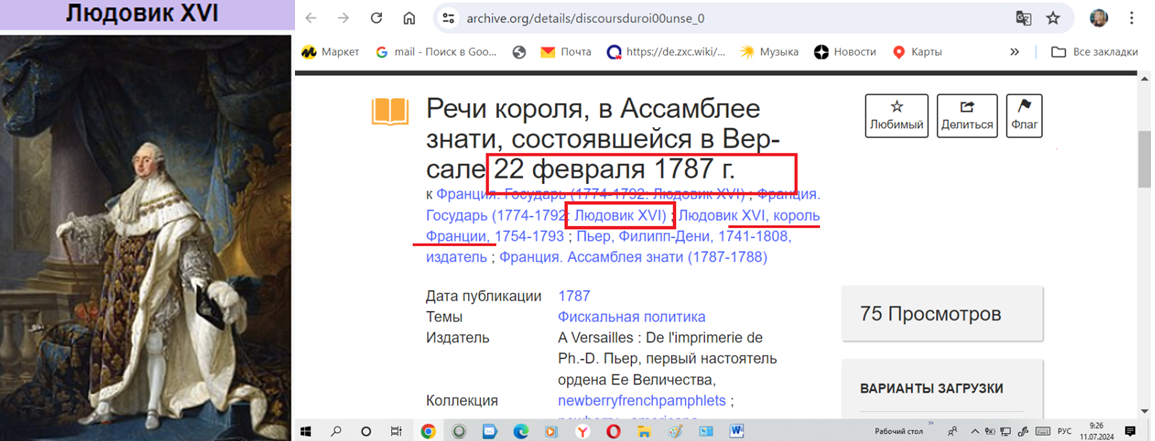Screen dimensions: 1155x441
Task: Click the Делиться share button
Action: click(966, 115)
